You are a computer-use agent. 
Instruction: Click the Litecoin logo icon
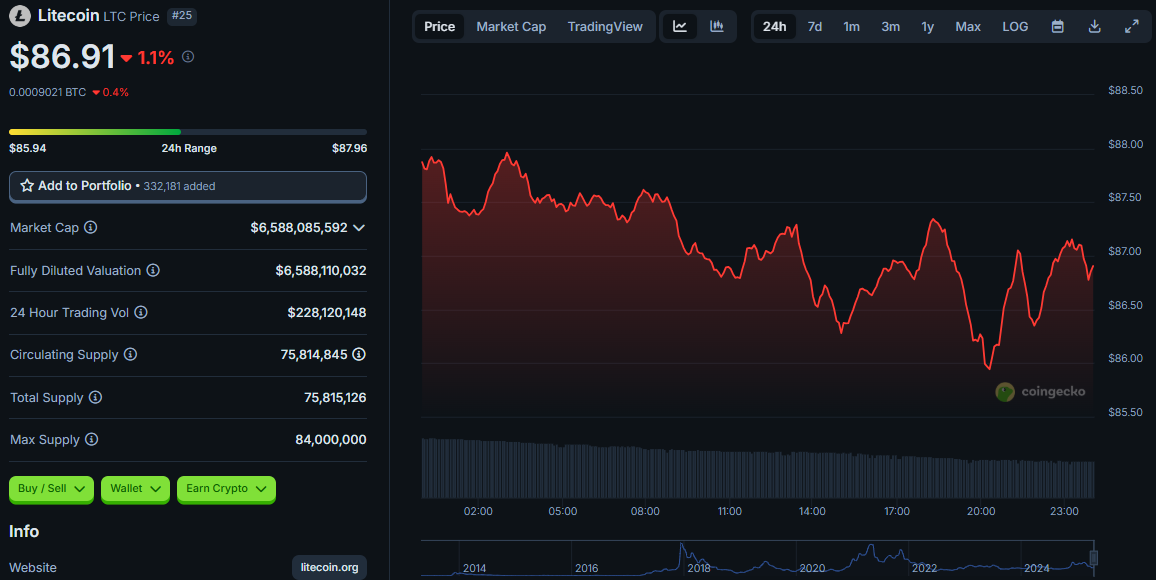pyautogui.click(x=20, y=15)
